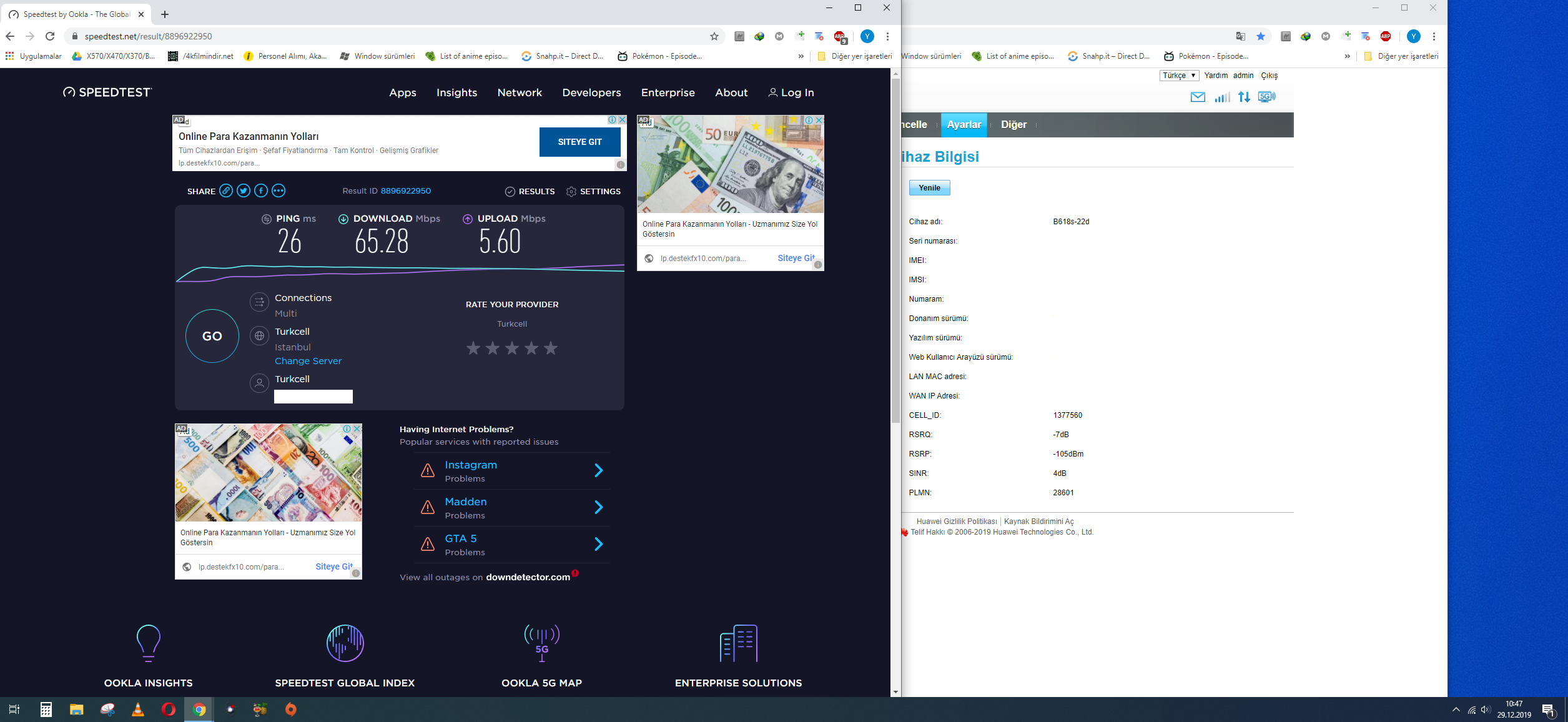Open Result ID 8896922950 link

pos(406,191)
